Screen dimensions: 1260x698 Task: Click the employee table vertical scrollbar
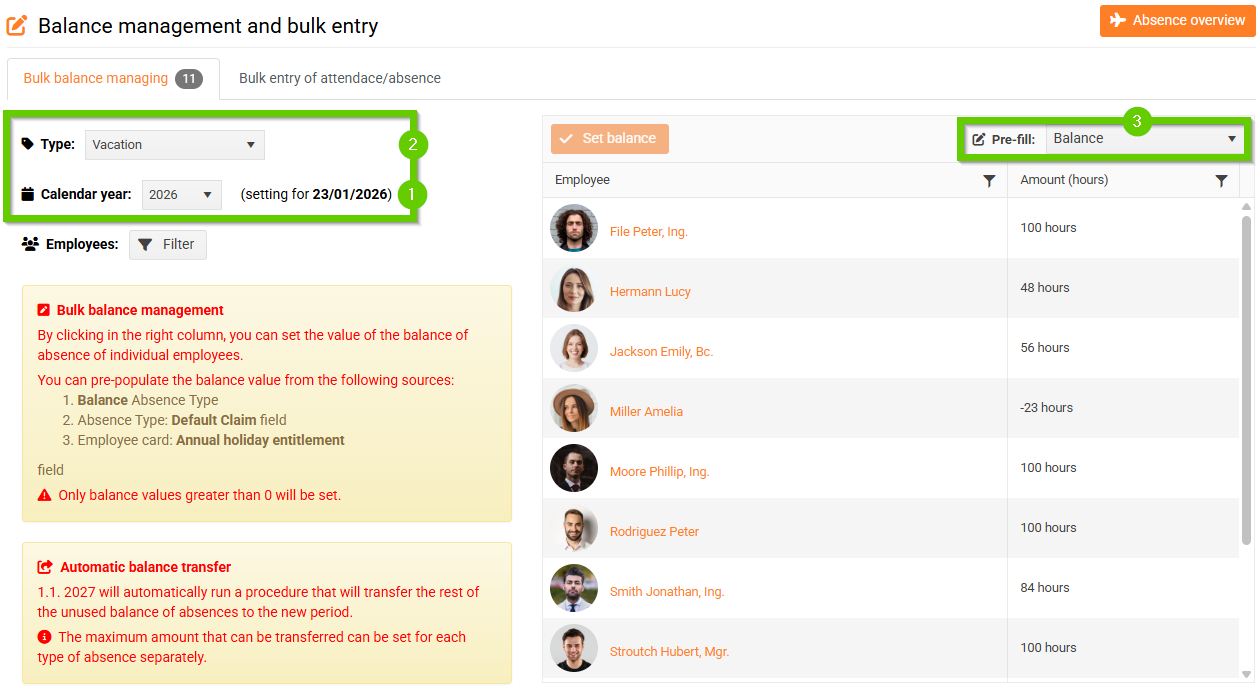[1246, 380]
